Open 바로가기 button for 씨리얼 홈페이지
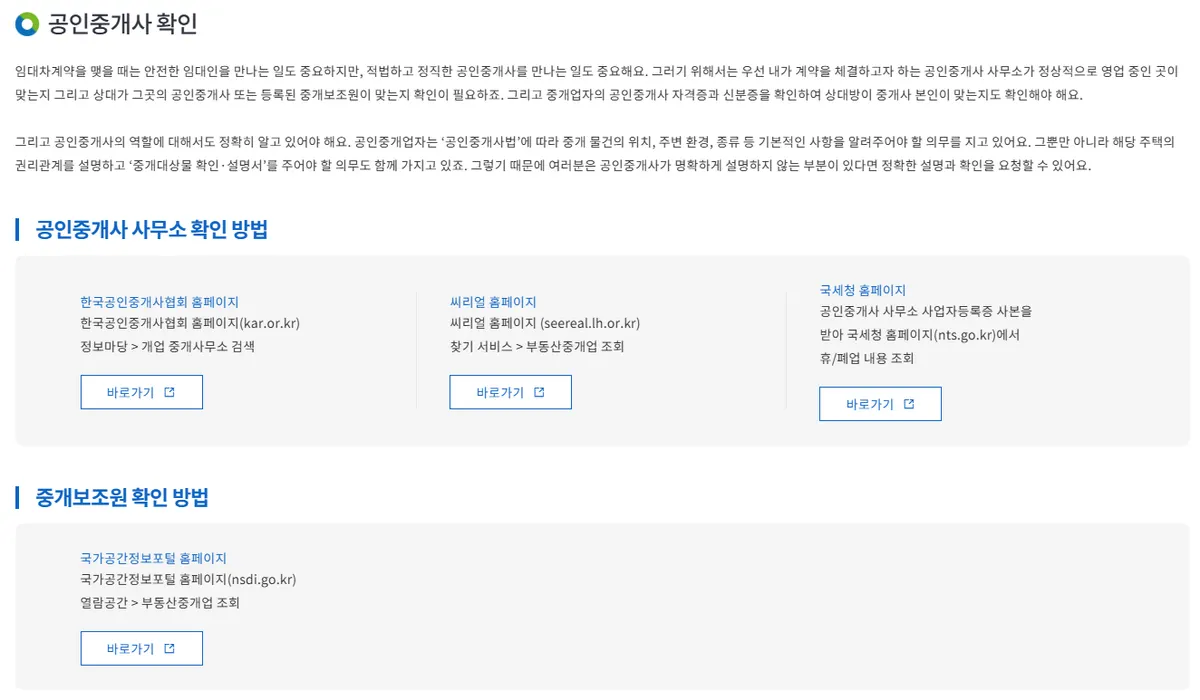Image resolution: width=1200 pixels, height=700 pixels. click(510, 392)
